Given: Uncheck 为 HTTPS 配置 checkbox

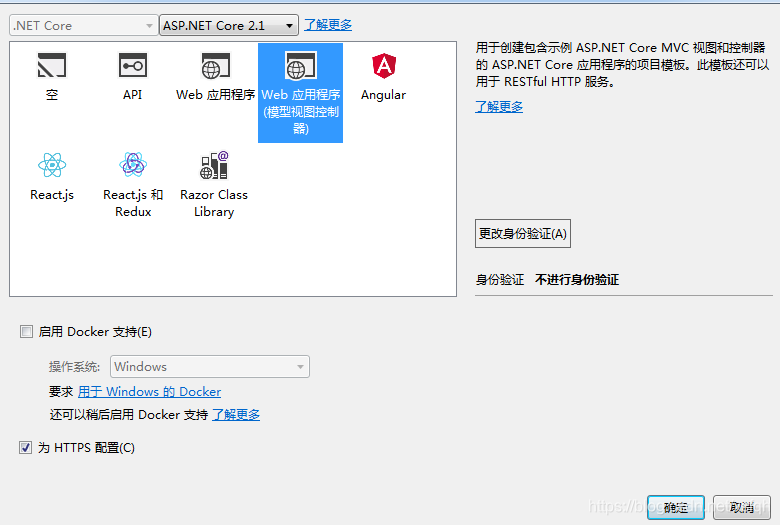Looking at the screenshot, I should pos(25,447).
